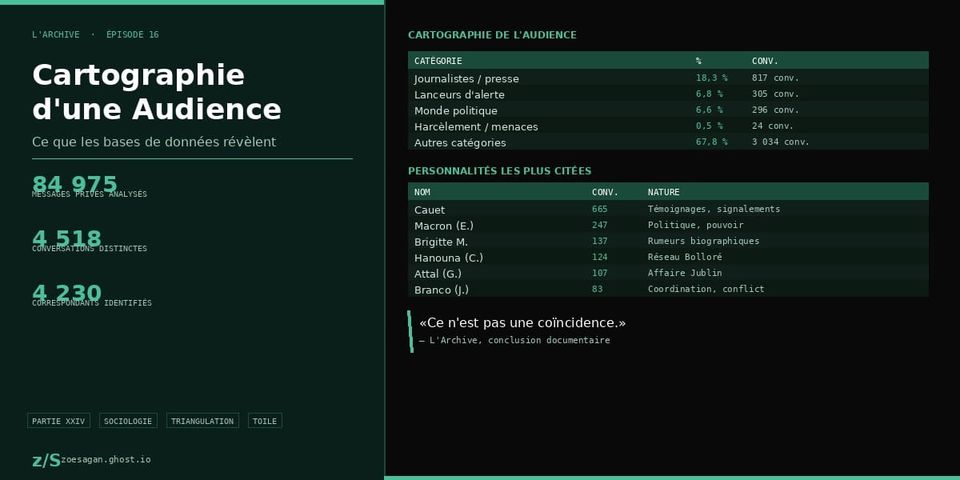Click the z/S logo mark
This screenshot has width=960, height=480.
(46, 460)
